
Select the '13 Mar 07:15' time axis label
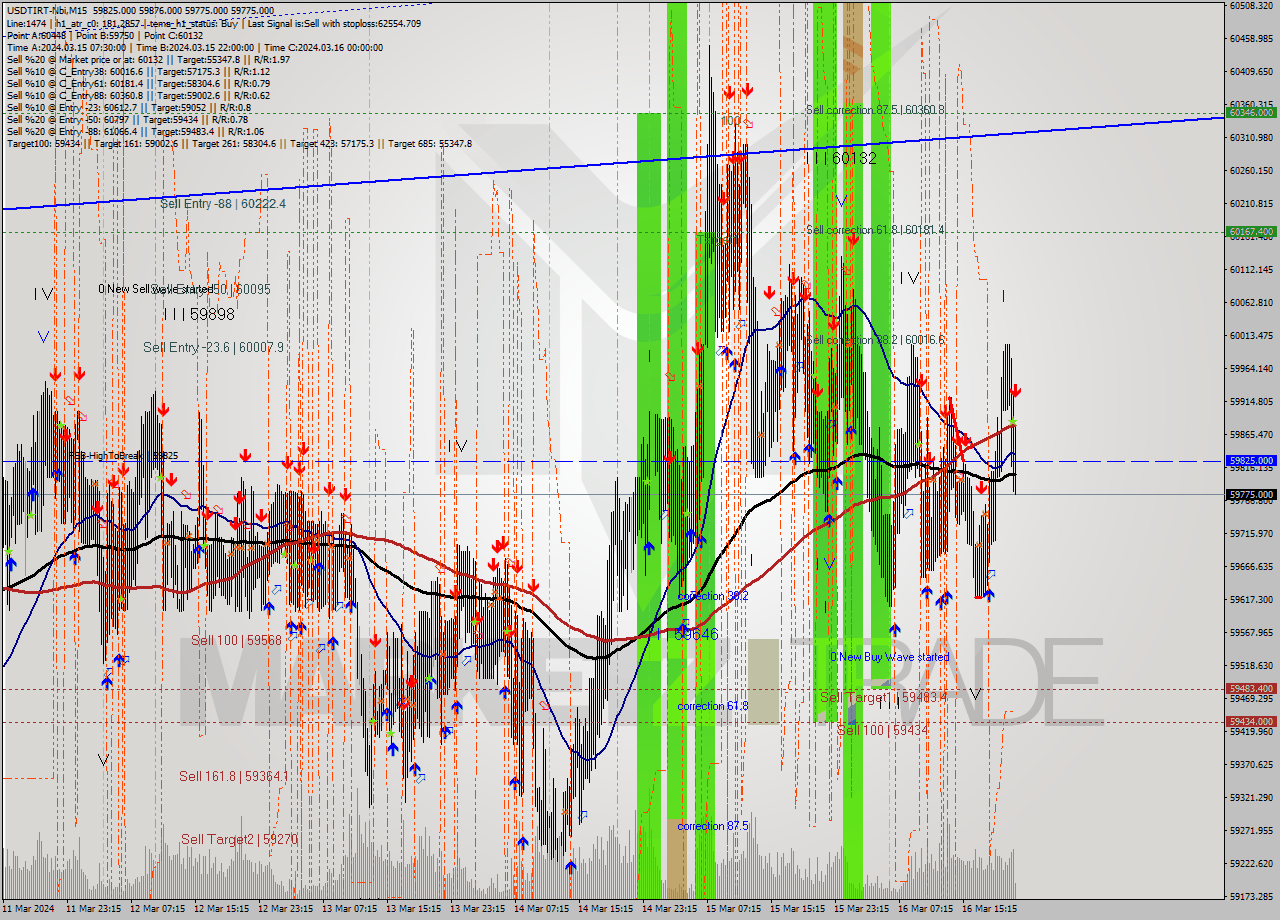pyautogui.click(x=349, y=909)
